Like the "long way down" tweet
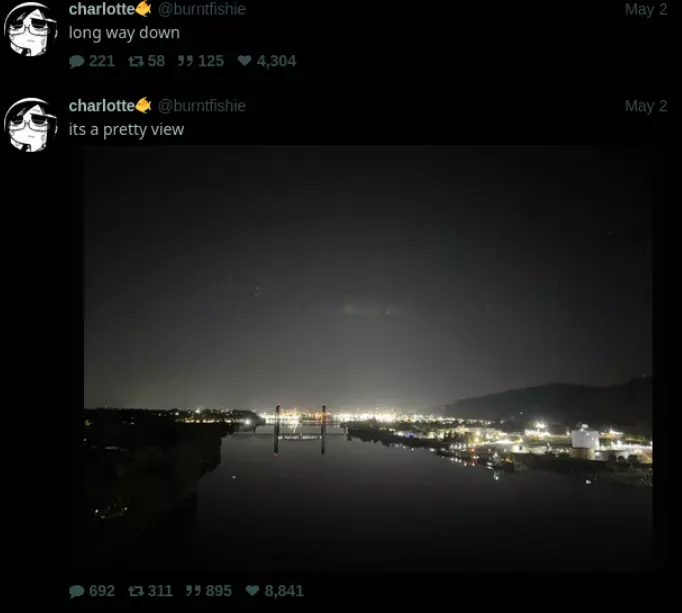Screen dimensions: 682x613 [244, 61]
